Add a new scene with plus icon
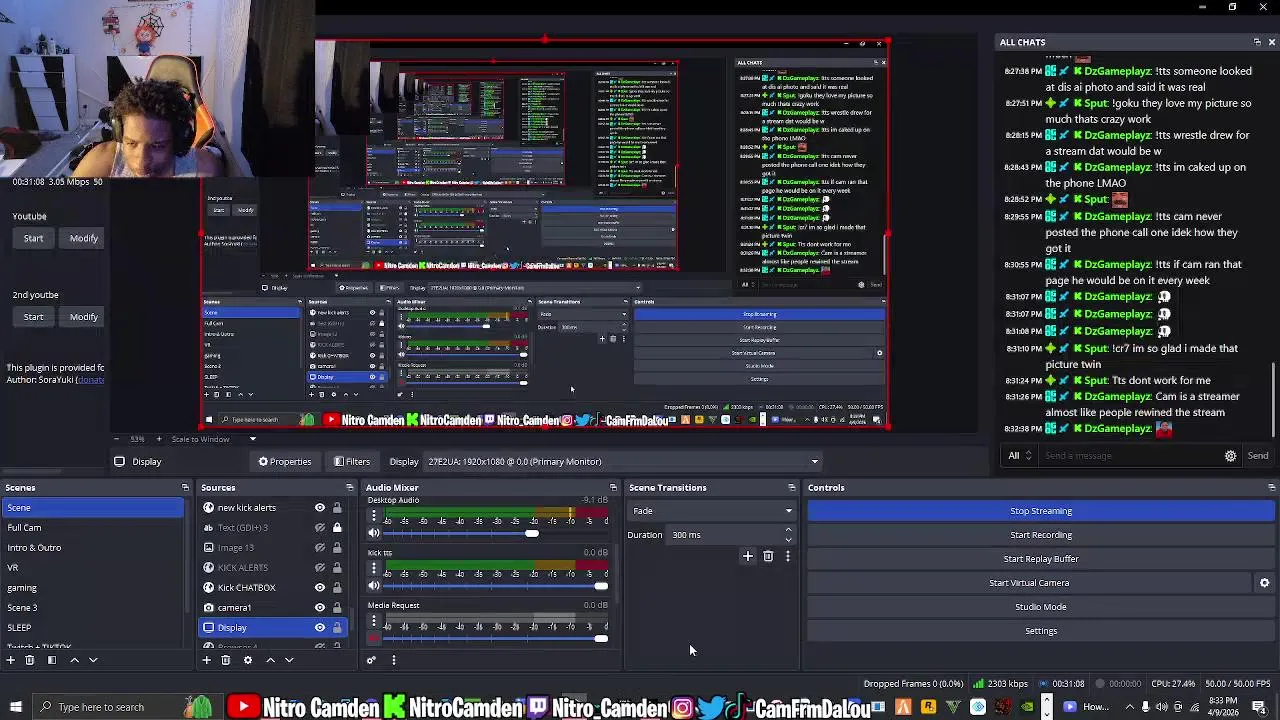The height and width of the screenshot is (720, 1280). 10,660
